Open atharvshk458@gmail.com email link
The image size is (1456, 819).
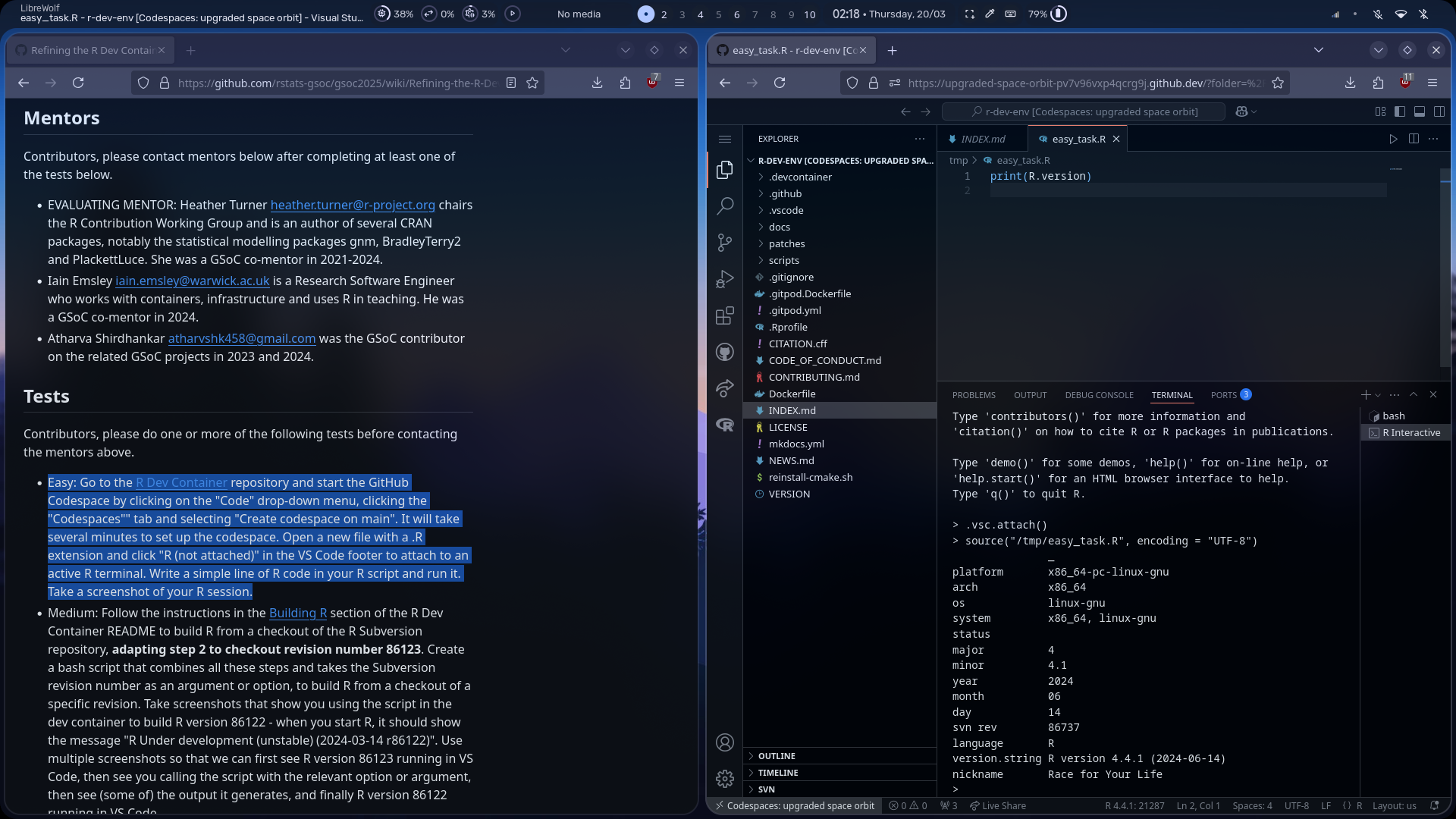coord(242,338)
